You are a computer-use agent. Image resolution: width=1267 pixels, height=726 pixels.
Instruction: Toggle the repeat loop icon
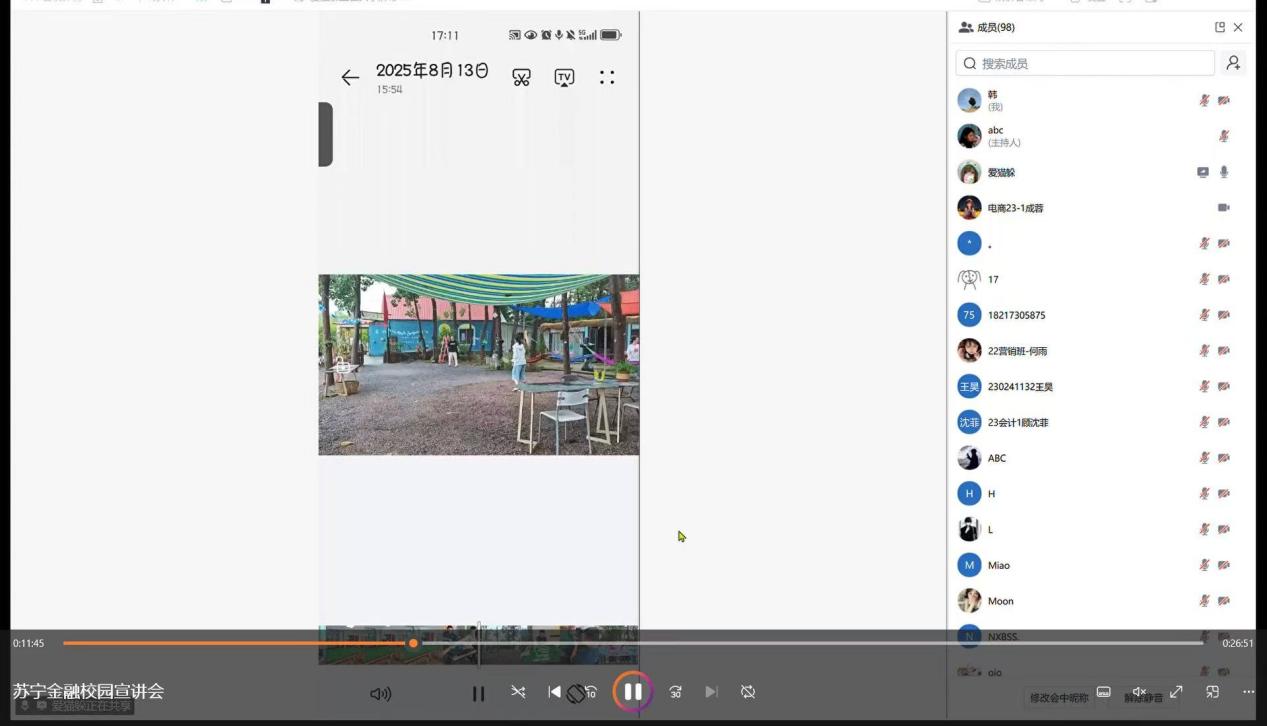click(747, 692)
